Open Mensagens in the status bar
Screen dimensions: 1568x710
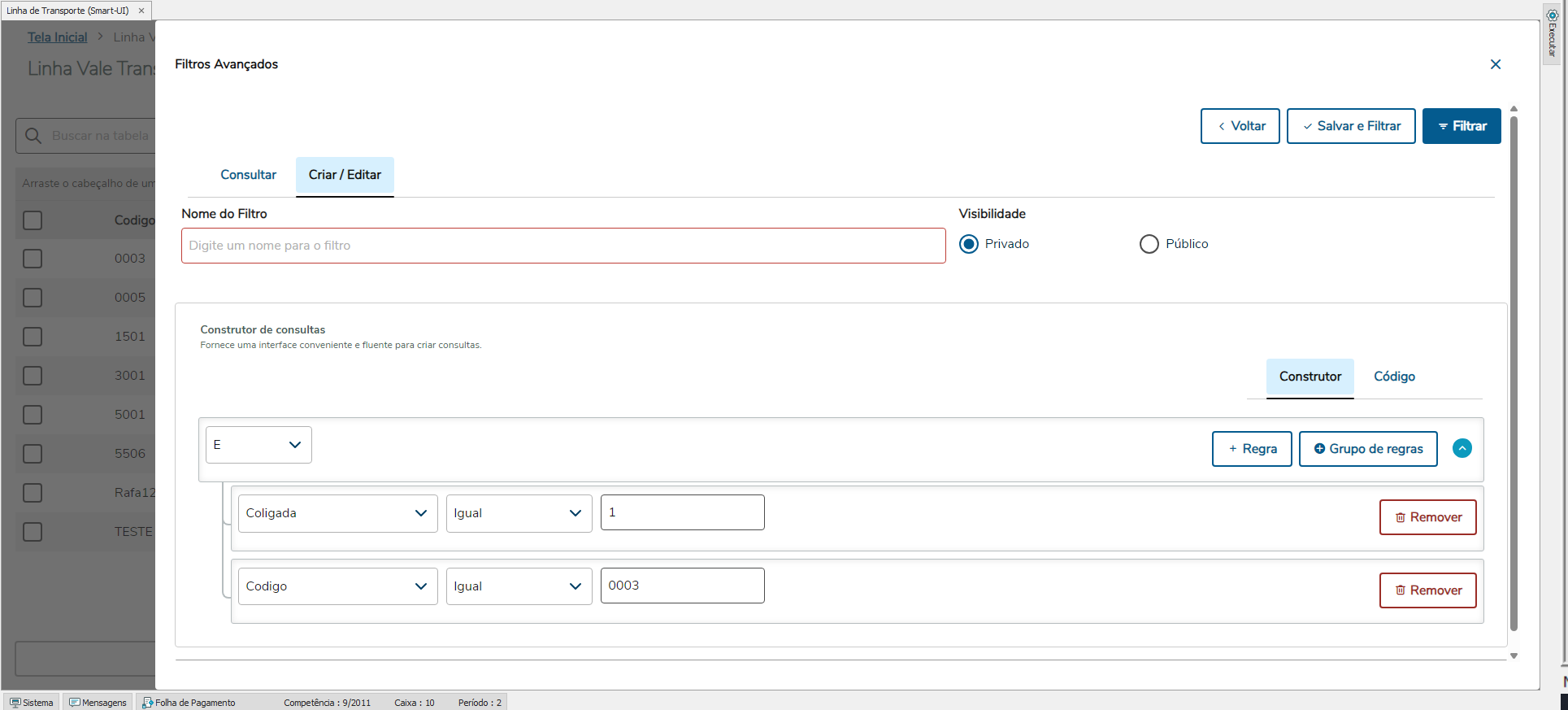[98, 703]
